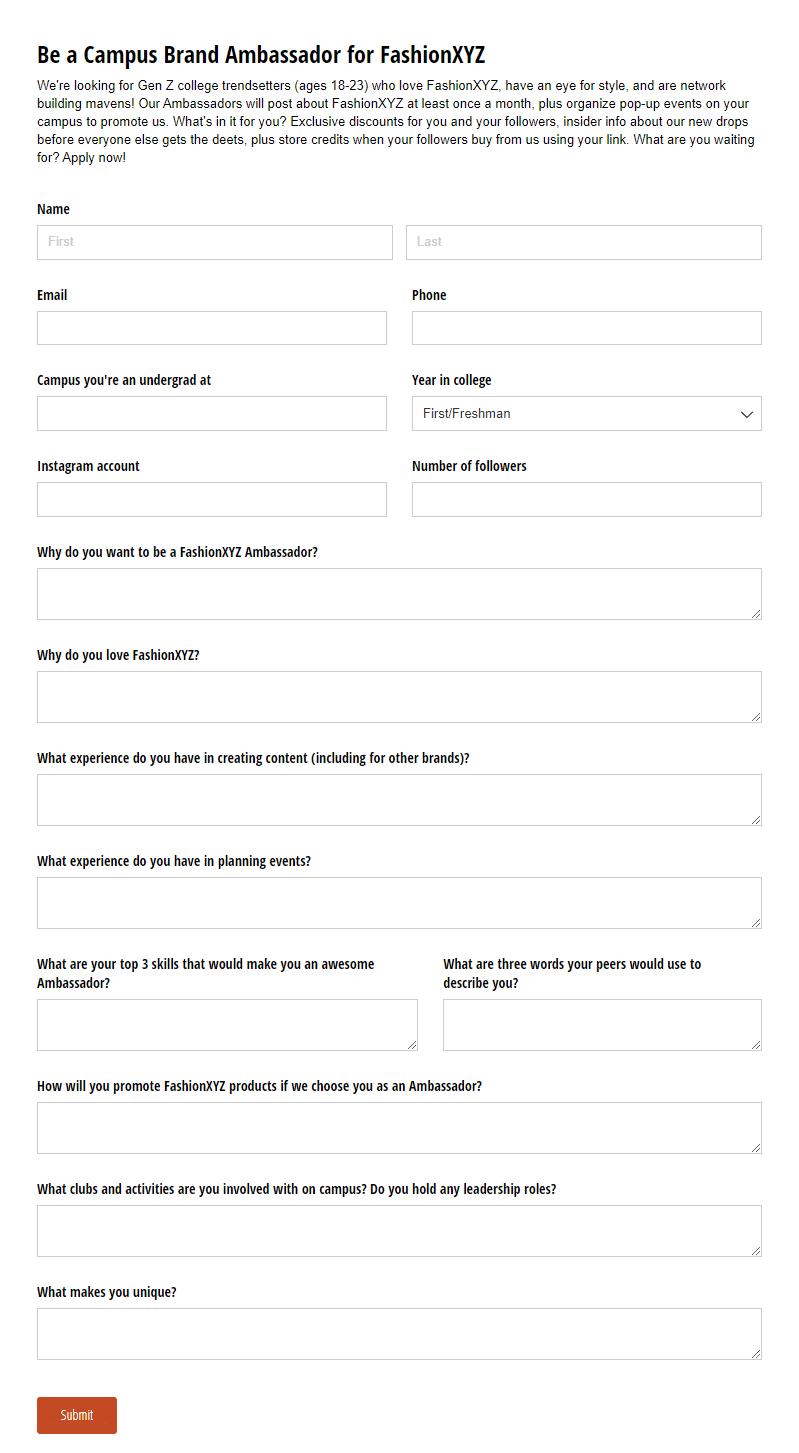This screenshot has width=799, height=1453.
Task: Click the Last name input field
Action: pyautogui.click(x=584, y=242)
